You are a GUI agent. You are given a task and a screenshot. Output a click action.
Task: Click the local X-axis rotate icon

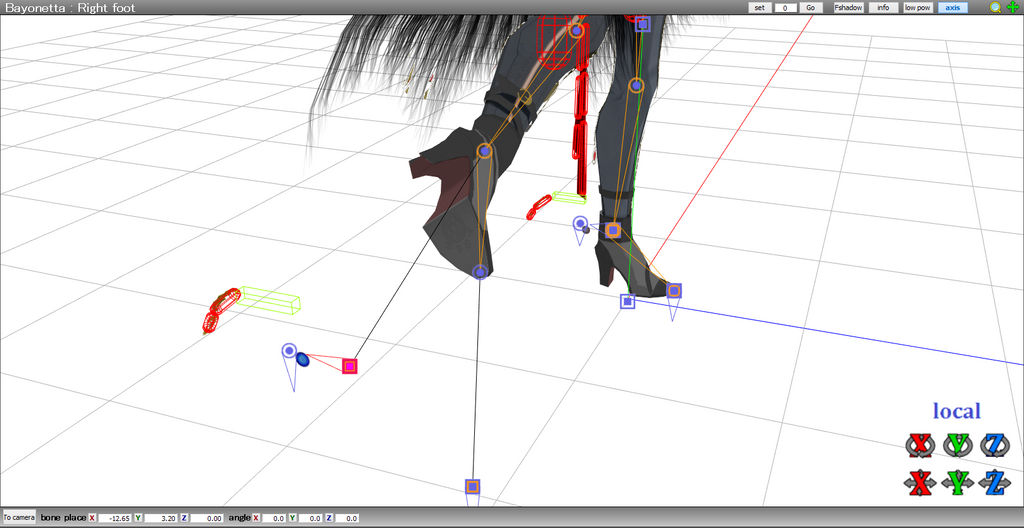[x=920, y=445]
